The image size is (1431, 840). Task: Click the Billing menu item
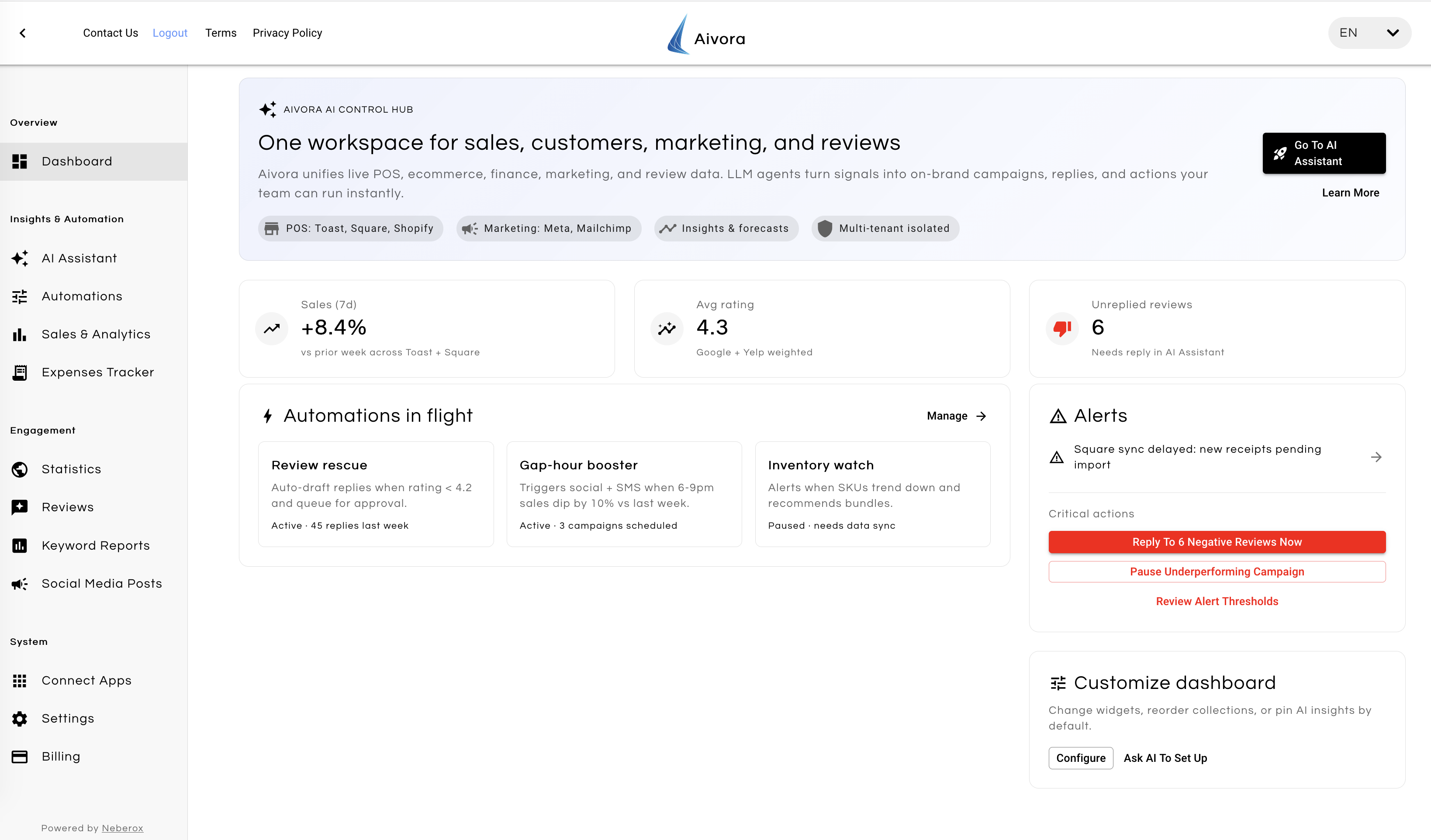coord(61,757)
